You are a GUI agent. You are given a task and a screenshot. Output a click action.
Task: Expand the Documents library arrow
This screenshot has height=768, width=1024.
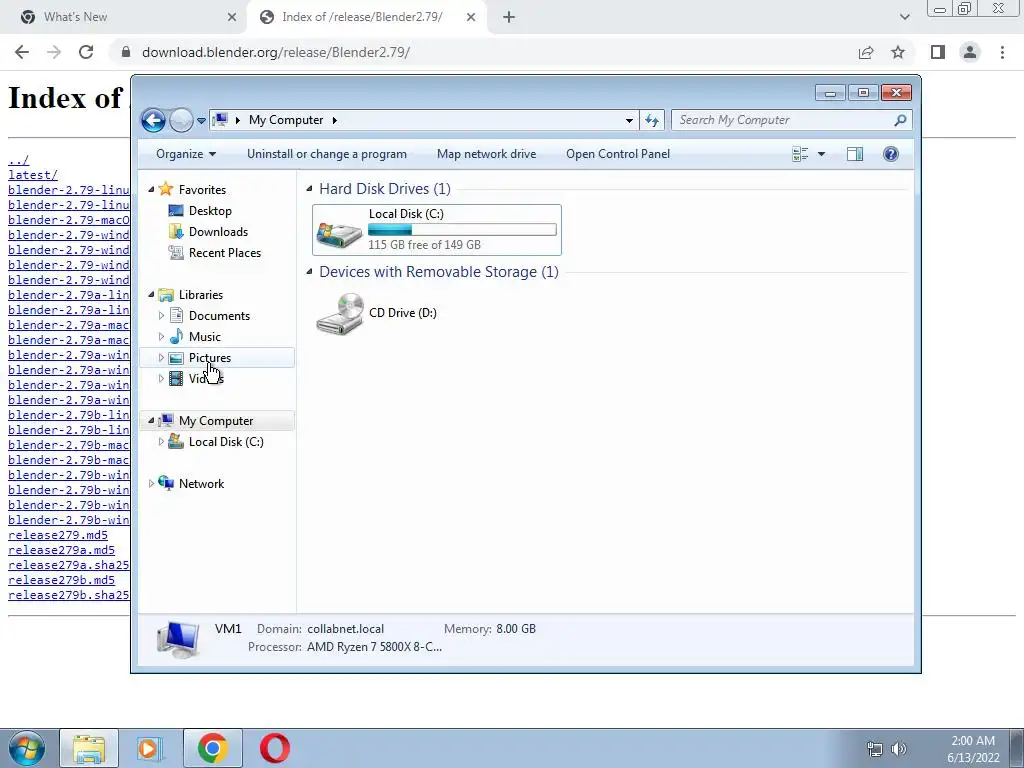161,315
